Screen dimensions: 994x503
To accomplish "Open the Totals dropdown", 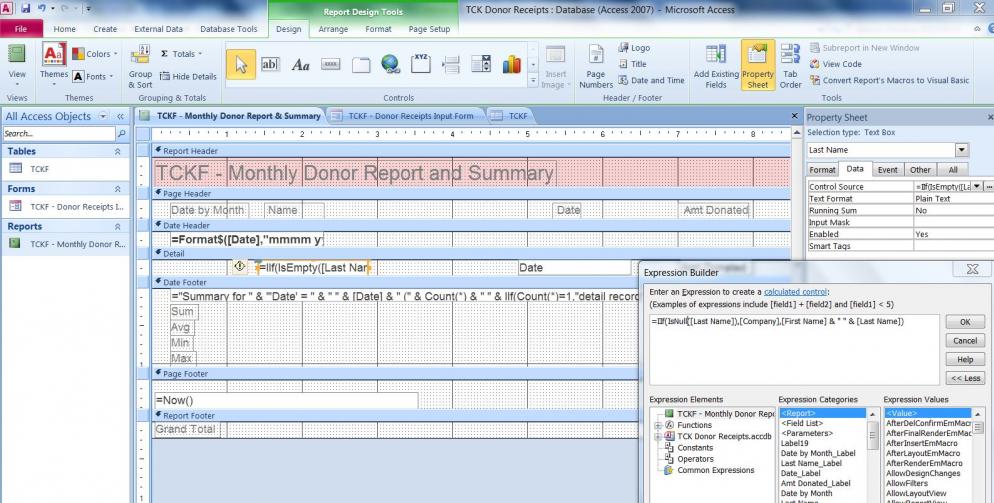I will (x=181, y=54).
